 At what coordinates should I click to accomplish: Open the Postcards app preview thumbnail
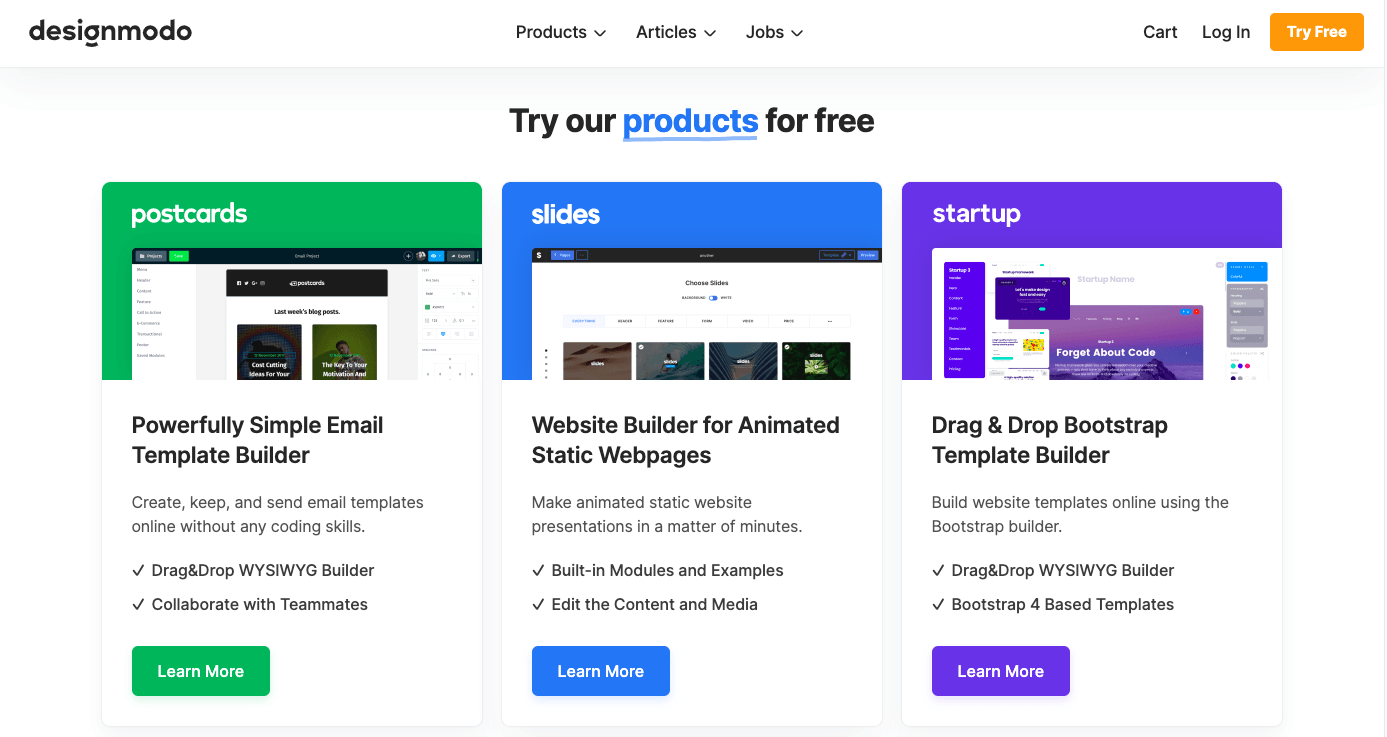(x=307, y=314)
